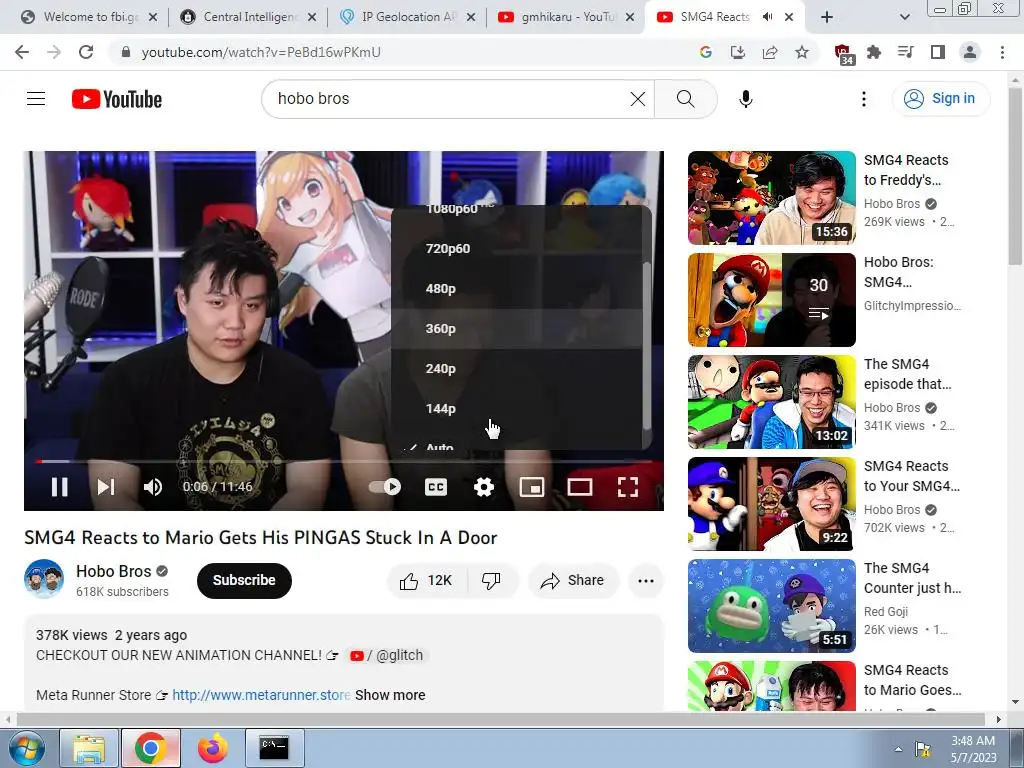Select 720p60 quality option
The image size is (1024, 768).
(517, 248)
